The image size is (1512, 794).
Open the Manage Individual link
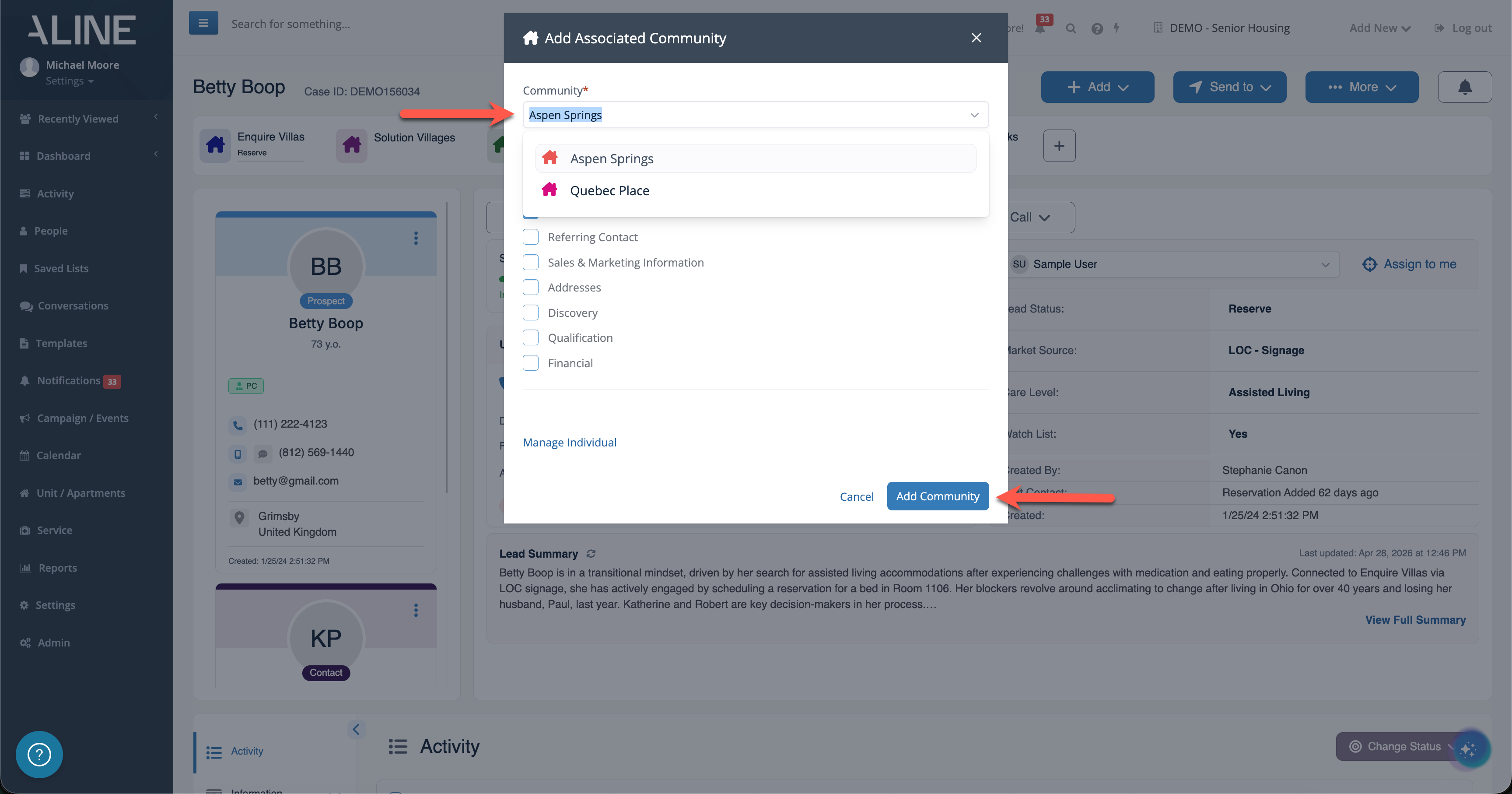click(x=569, y=442)
